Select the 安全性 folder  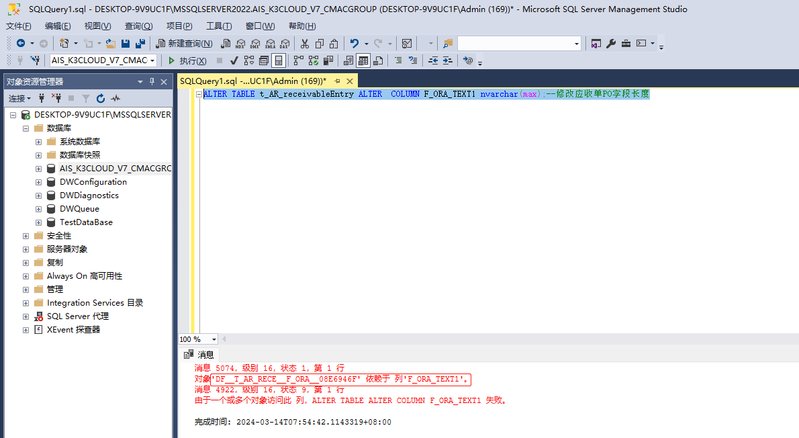click(59, 236)
